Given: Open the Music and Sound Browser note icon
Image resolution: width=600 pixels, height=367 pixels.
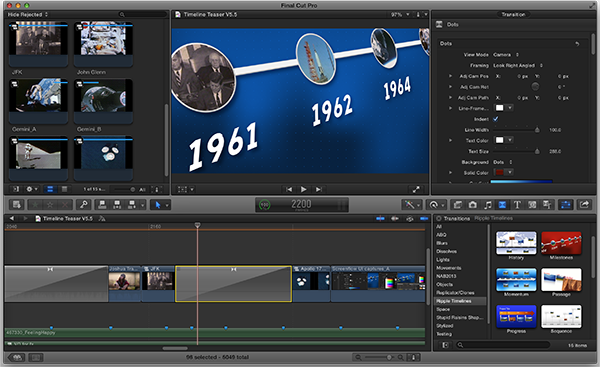Looking at the screenshot, I should pos(488,205).
